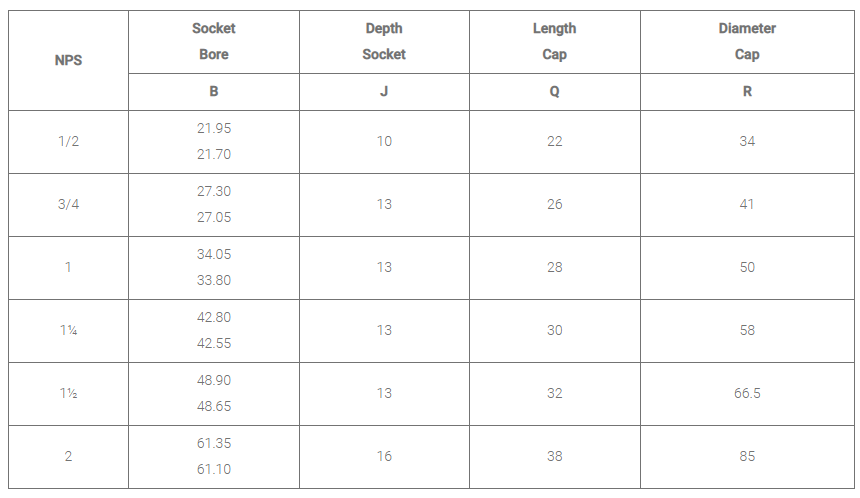Select the diameter cap value 66.5

[747, 393]
